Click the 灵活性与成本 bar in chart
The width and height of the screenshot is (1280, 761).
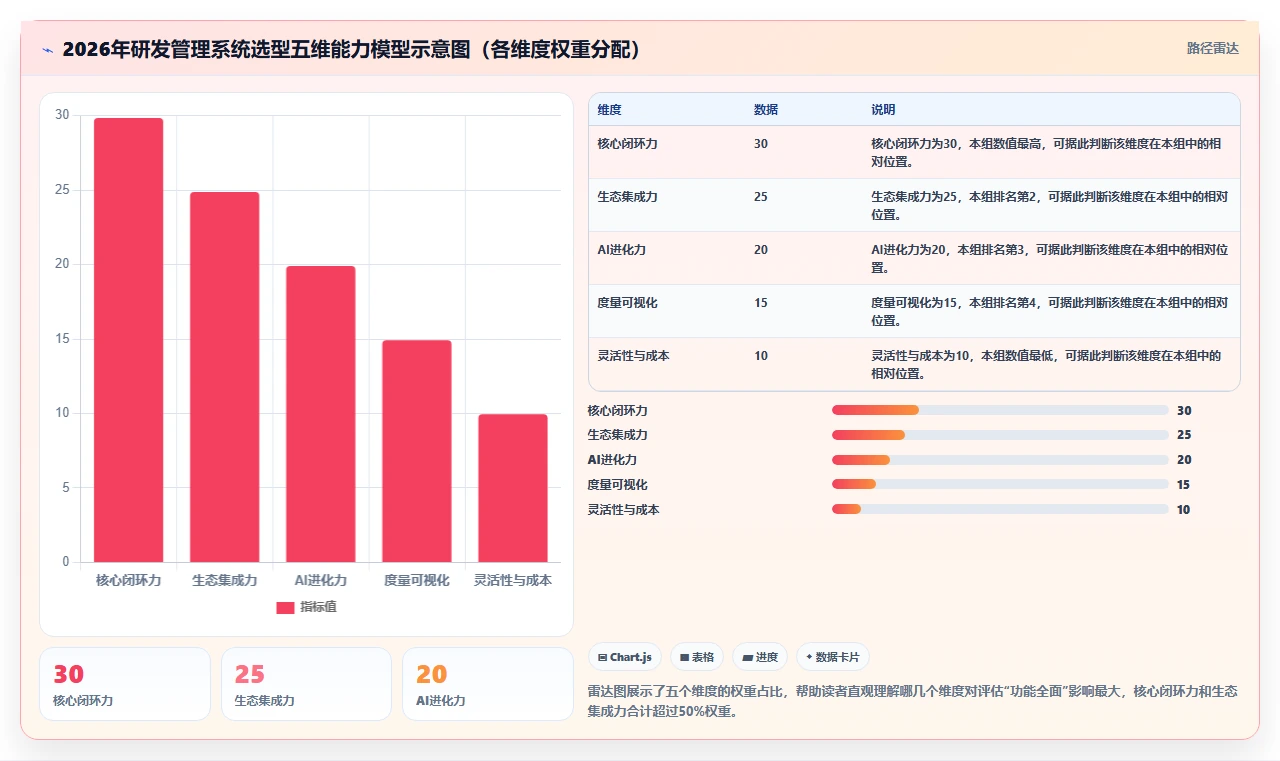click(x=513, y=488)
